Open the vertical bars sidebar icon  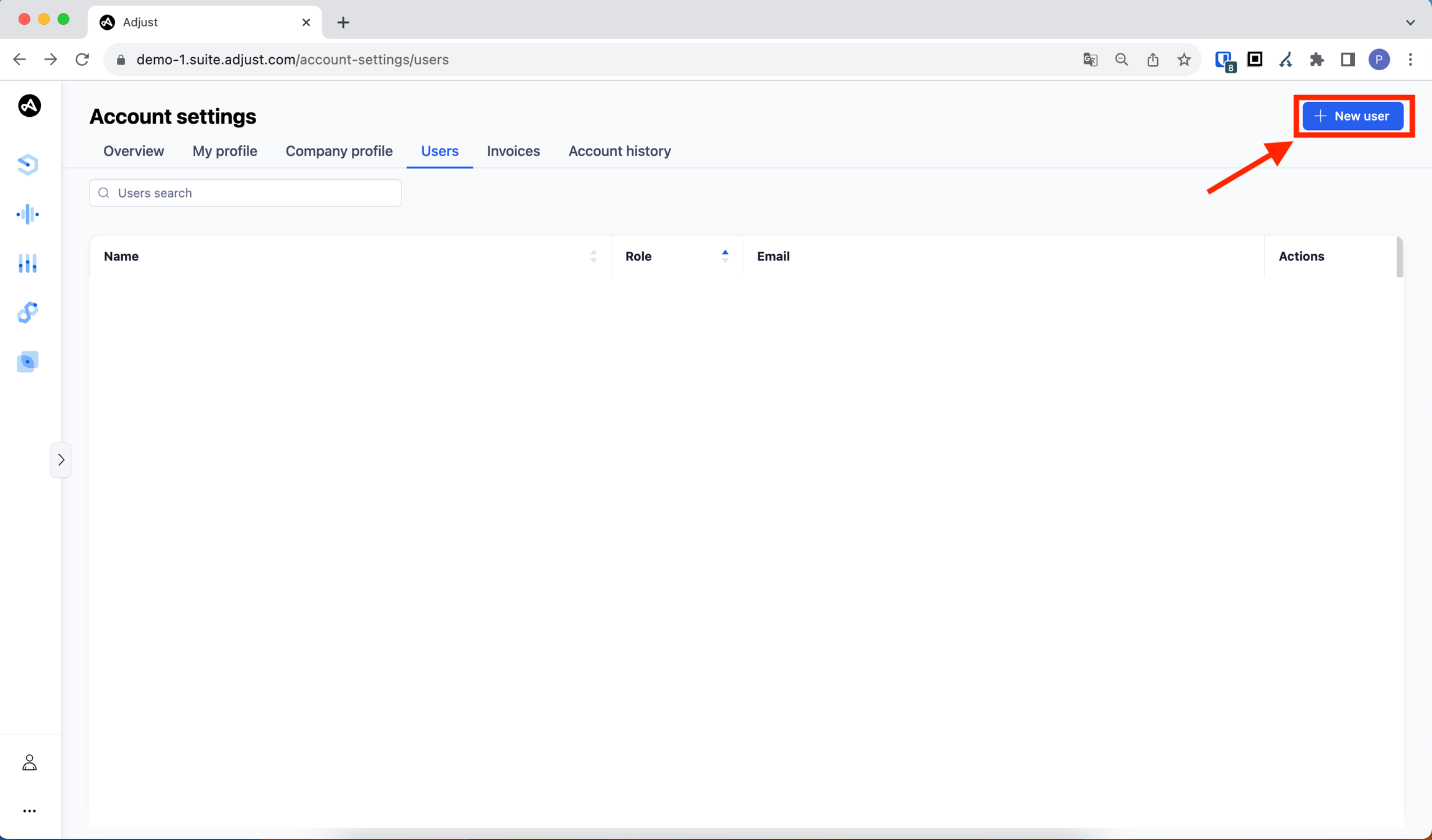[28, 263]
